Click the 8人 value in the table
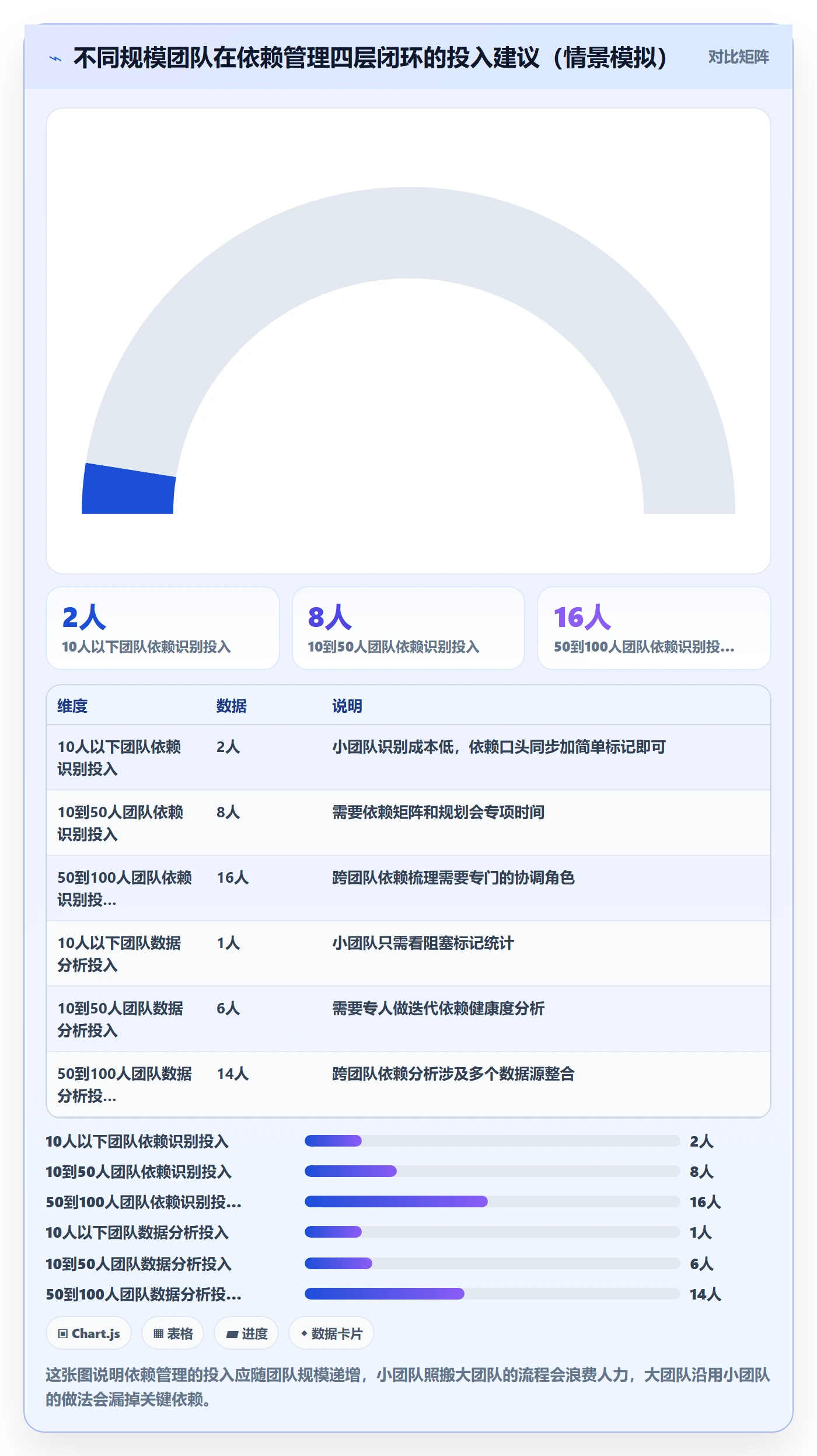The height and width of the screenshot is (1456, 817). click(228, 812)
